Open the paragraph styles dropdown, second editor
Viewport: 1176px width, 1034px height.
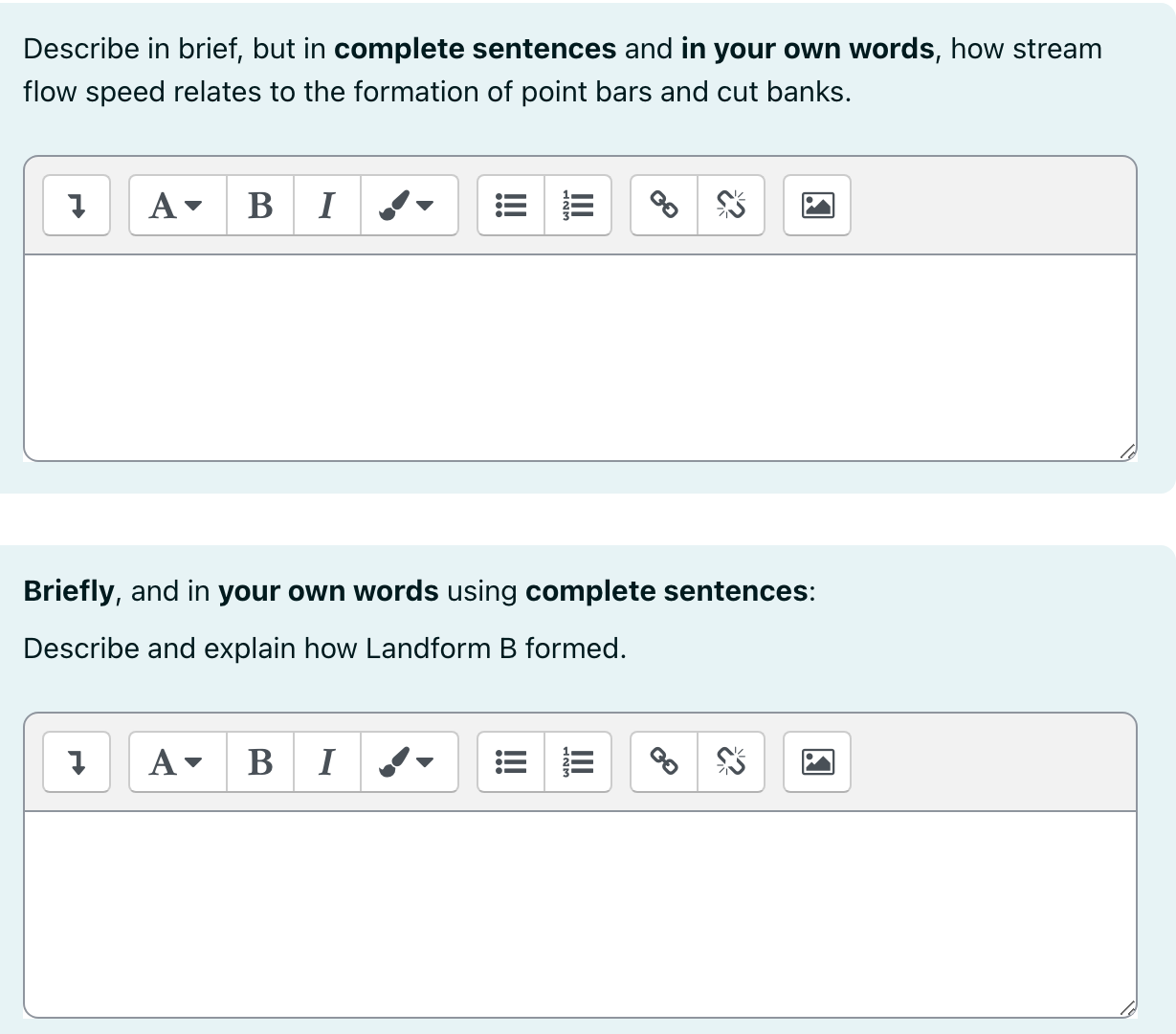(x=175, y=761)
